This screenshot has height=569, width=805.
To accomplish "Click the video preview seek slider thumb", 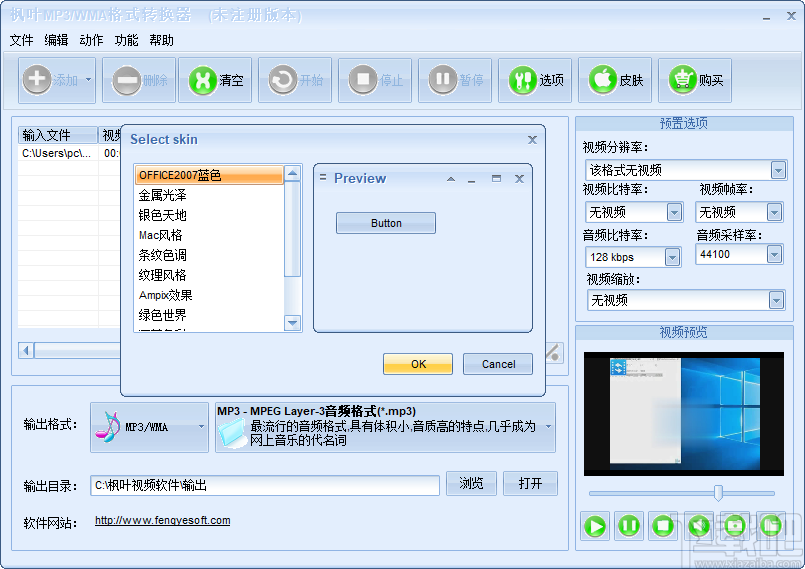I will (x=718, y=493).
